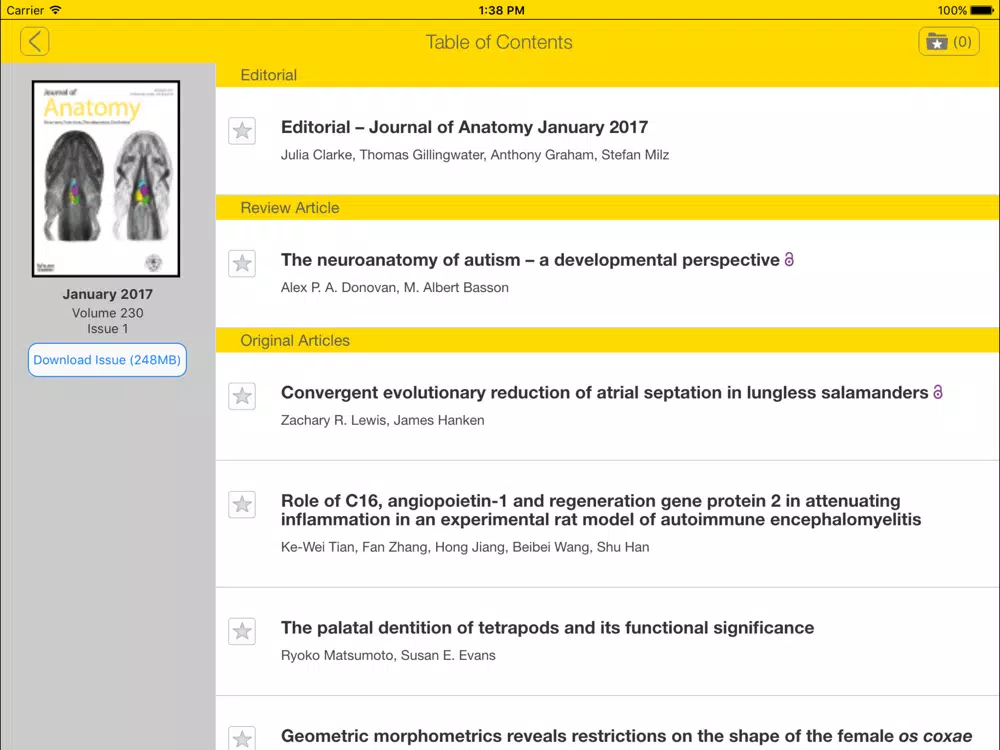
Task: Tap the January 2017 issue label
Action: click(x=107, y=294)
